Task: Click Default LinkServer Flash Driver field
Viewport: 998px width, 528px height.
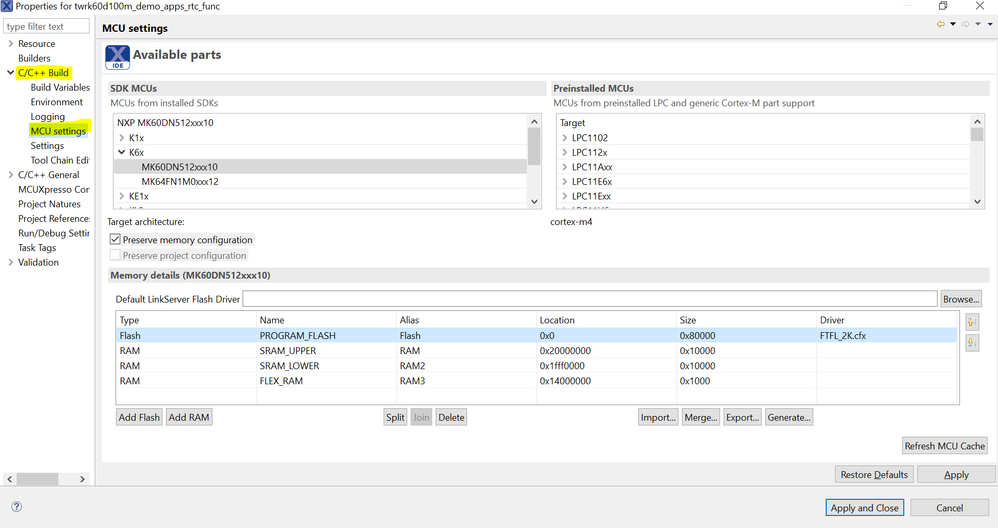Action: [x=590, y=299]
